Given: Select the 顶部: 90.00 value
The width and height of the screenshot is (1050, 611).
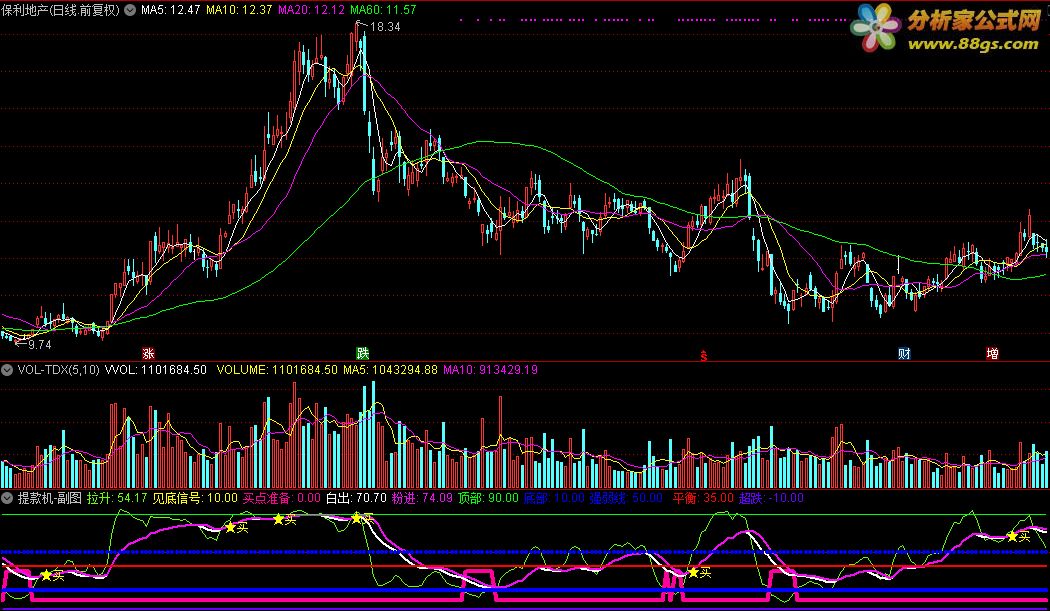Looking at the screenshot, I should tap(488, 498).
